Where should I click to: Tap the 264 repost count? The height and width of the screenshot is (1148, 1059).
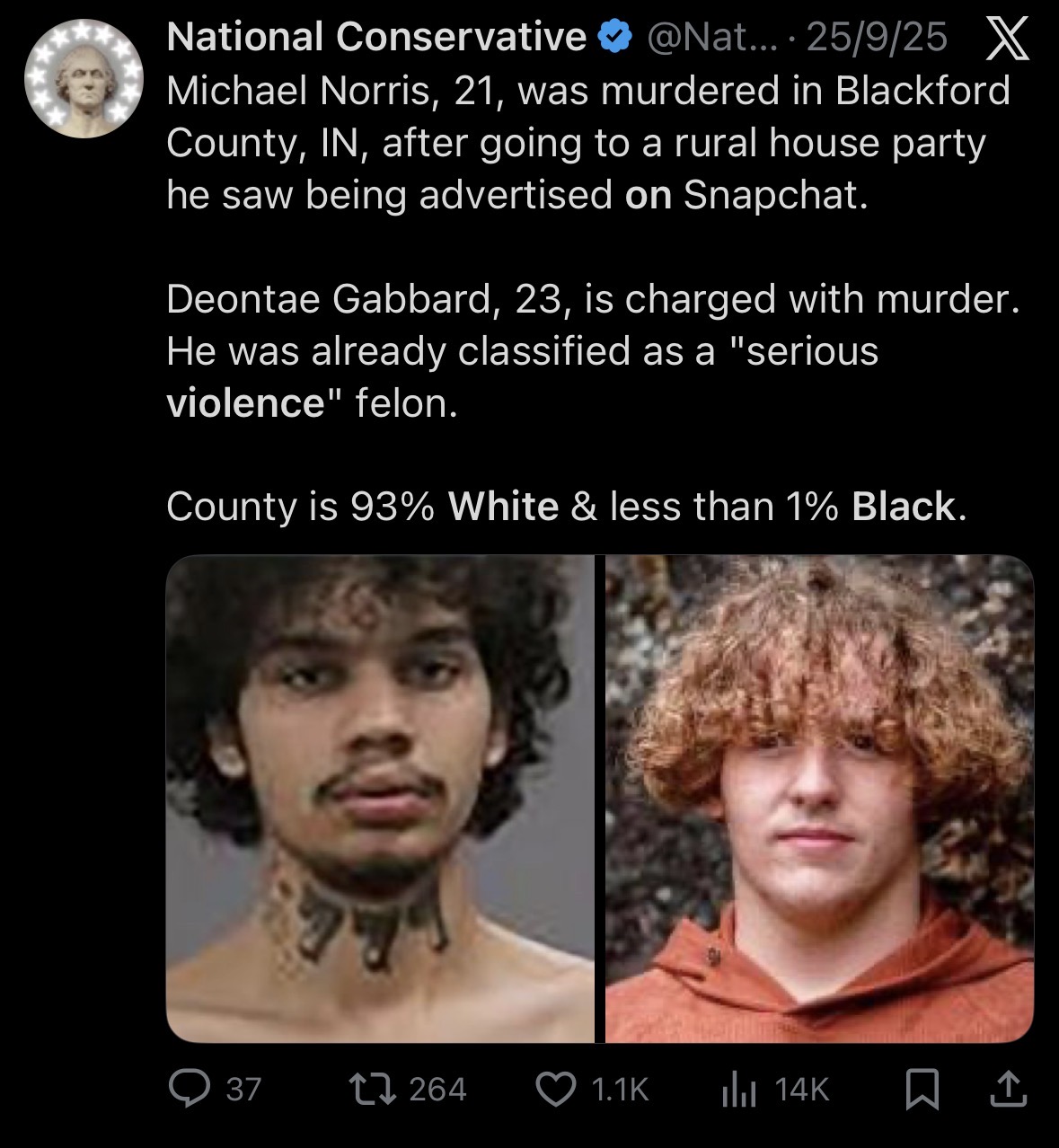[437, 1090]
